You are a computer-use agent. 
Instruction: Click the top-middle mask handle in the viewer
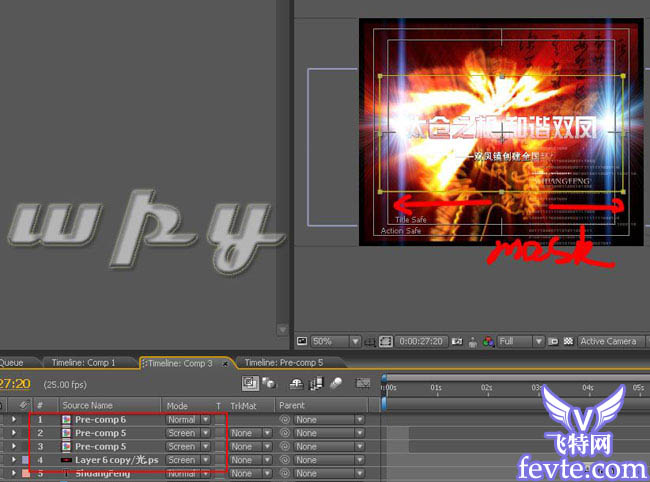502,76
